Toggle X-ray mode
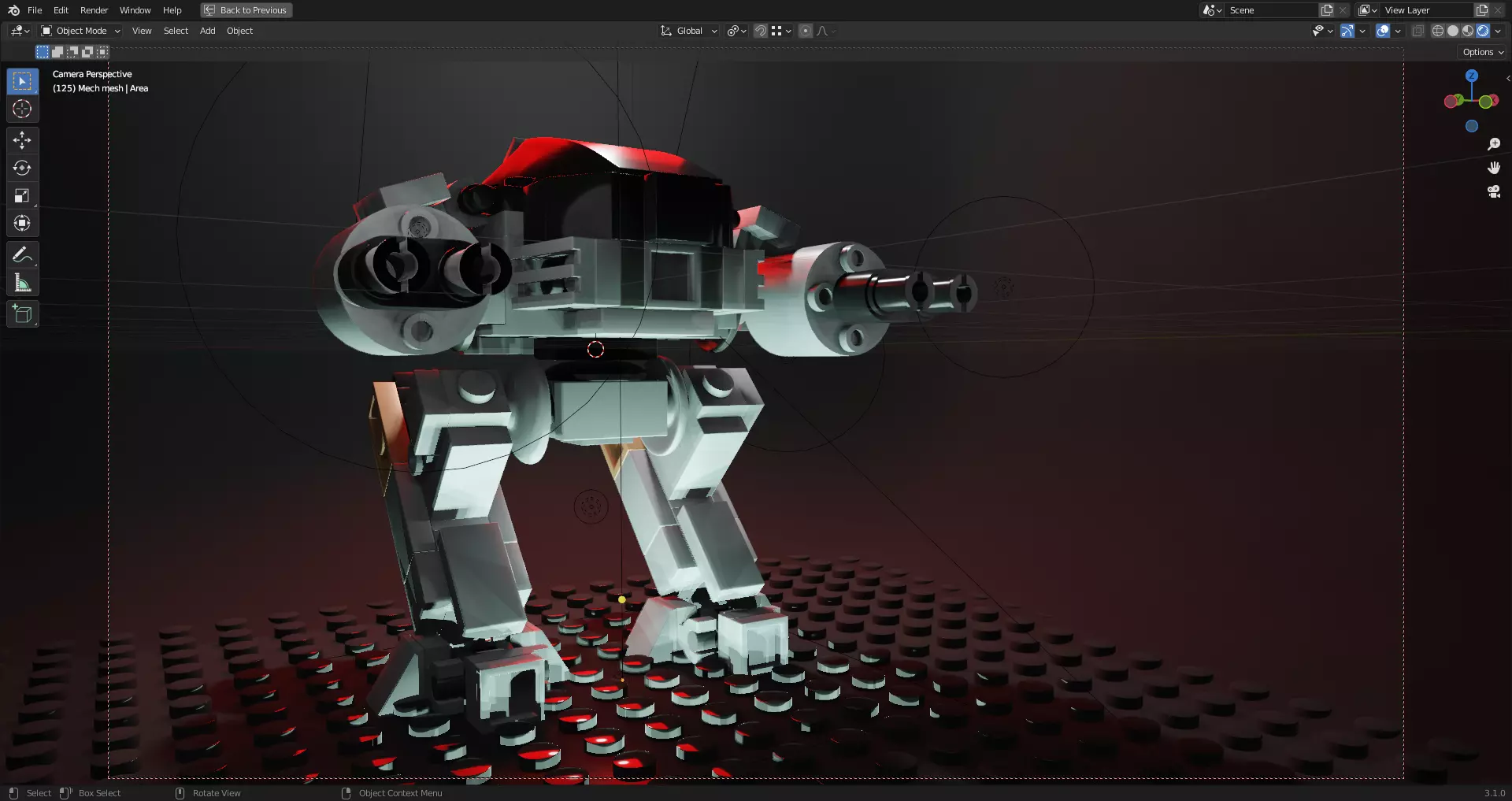This screenshot has width=1512, height=801. tap(1417, 31)
